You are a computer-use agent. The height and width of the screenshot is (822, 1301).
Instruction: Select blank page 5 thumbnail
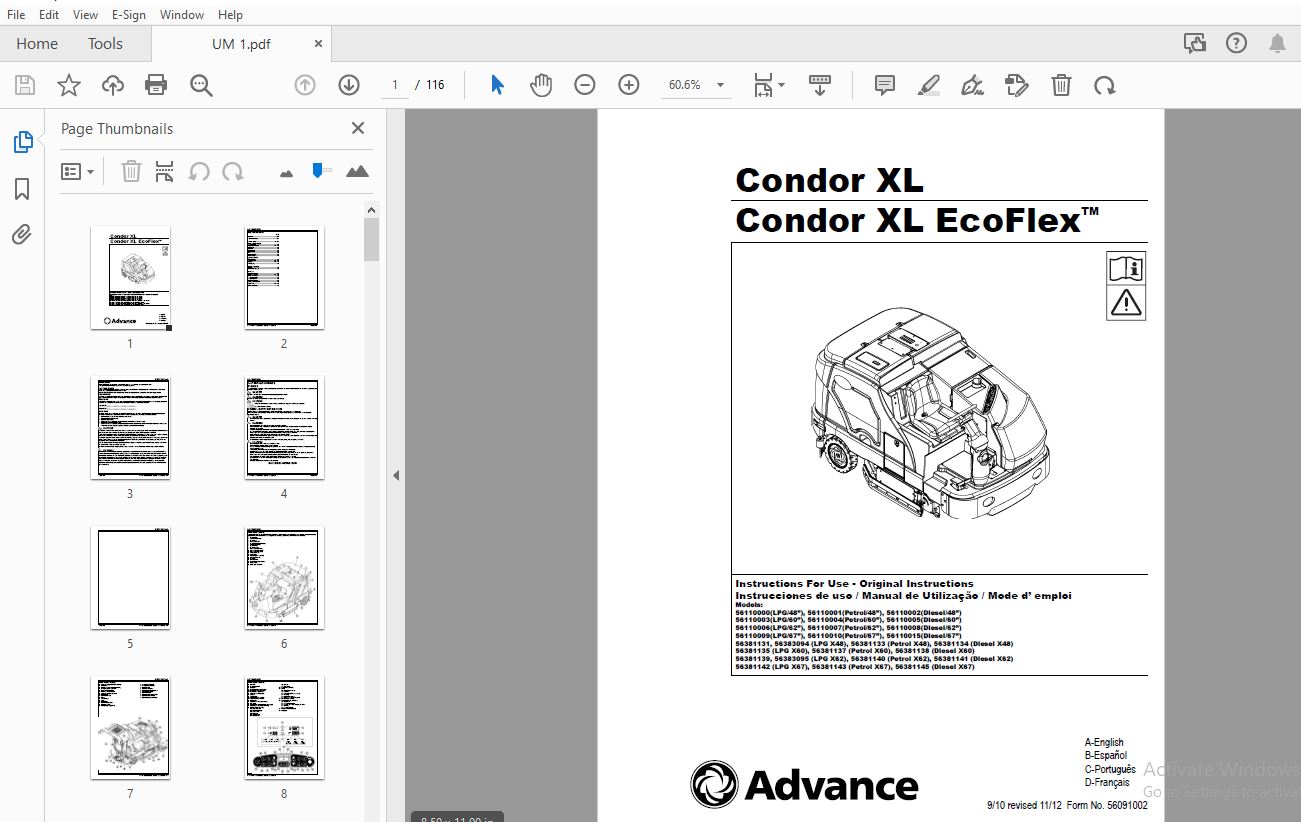(130, 578)
